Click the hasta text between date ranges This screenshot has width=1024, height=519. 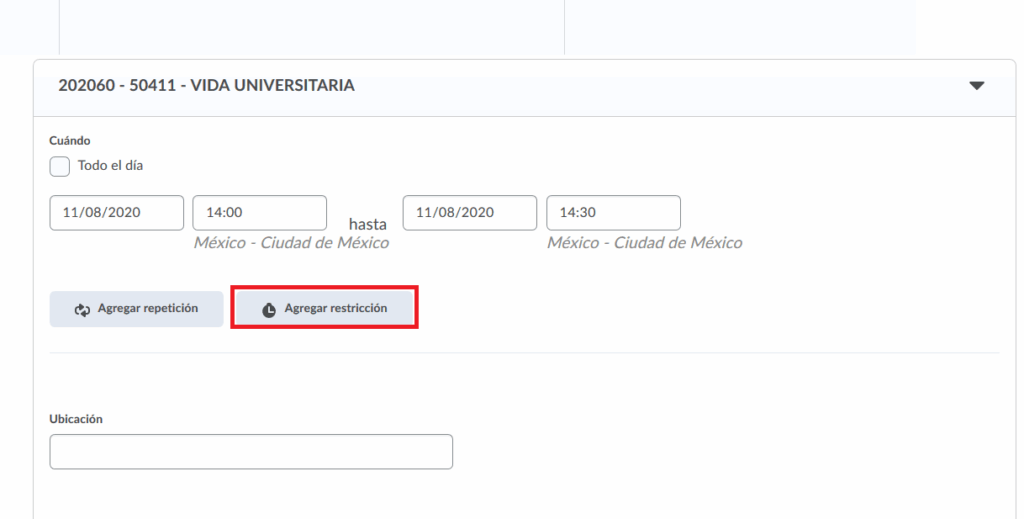[x=367, y=225]
